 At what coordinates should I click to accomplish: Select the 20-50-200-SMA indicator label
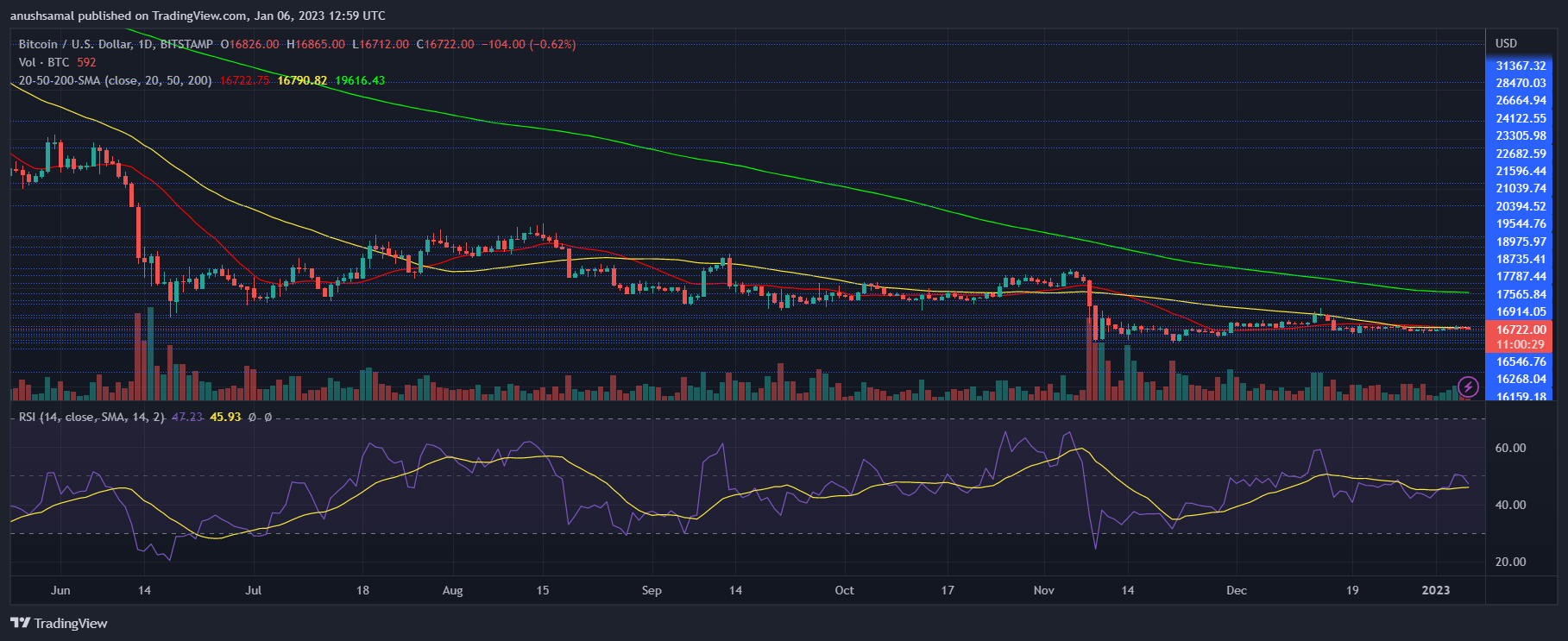(115, 80)
